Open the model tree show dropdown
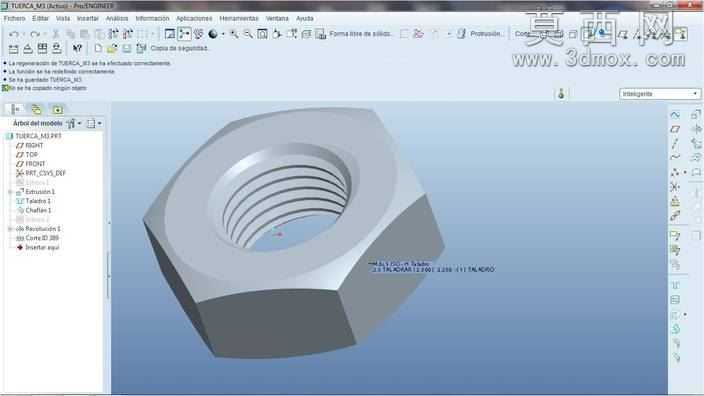Viewport: 704px width, 396px height. pyautogui.click(x=74, y=123)
